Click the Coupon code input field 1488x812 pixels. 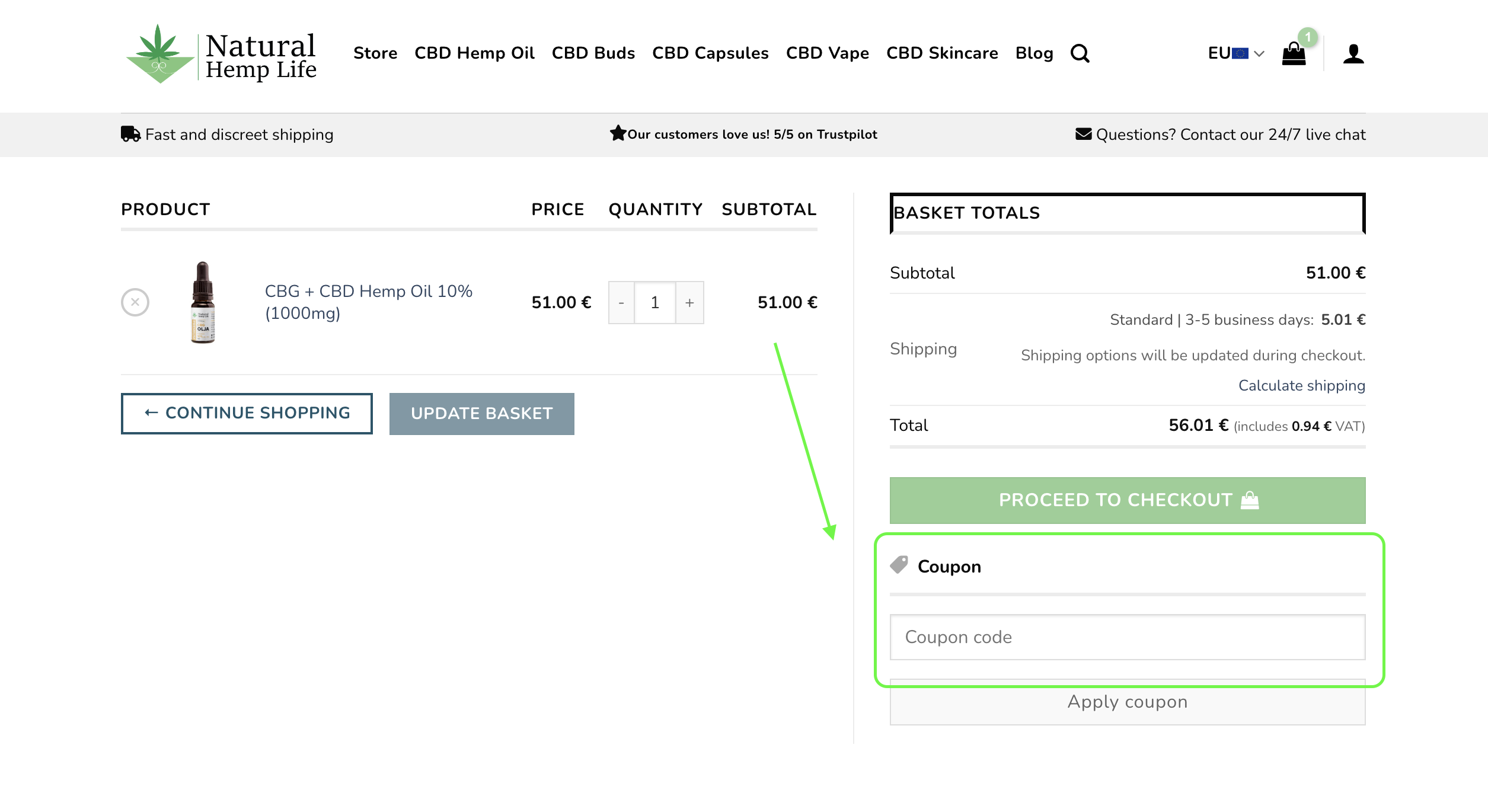[x=1127, y=637]
